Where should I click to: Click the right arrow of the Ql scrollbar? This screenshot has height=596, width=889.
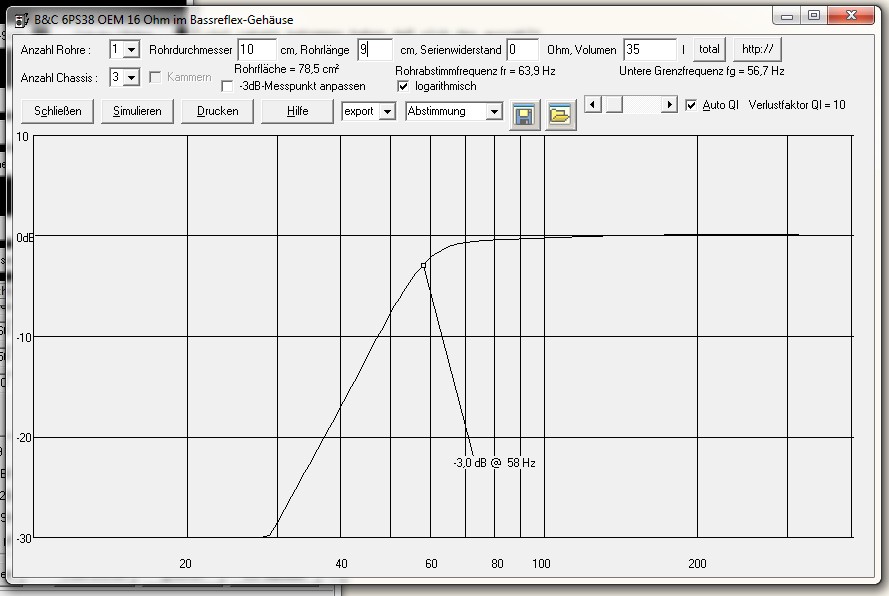(x=670, y=104)
